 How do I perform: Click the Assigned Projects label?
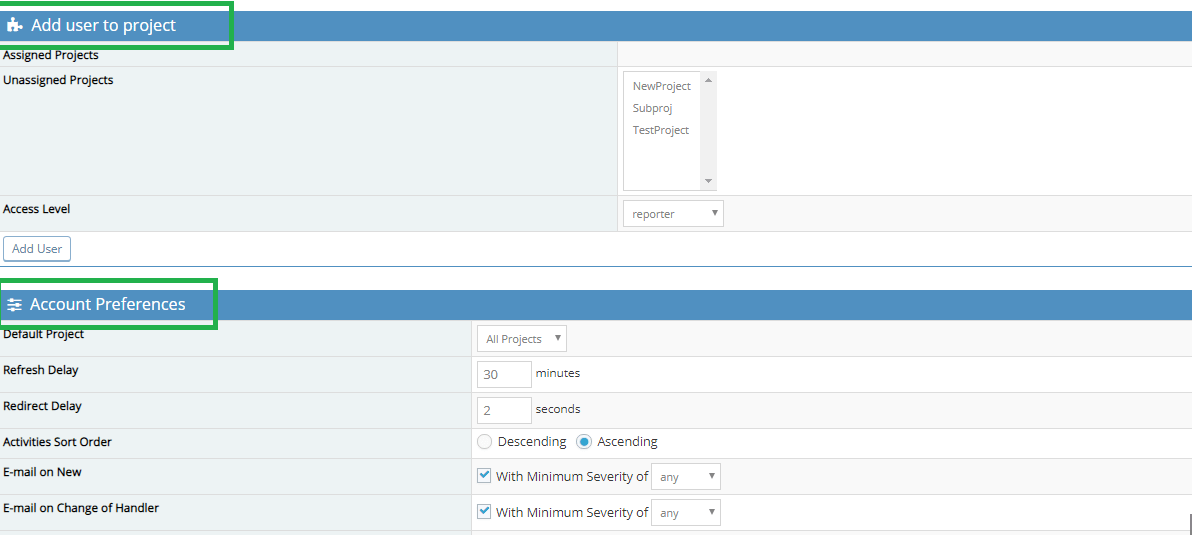(x=51, y=55)
